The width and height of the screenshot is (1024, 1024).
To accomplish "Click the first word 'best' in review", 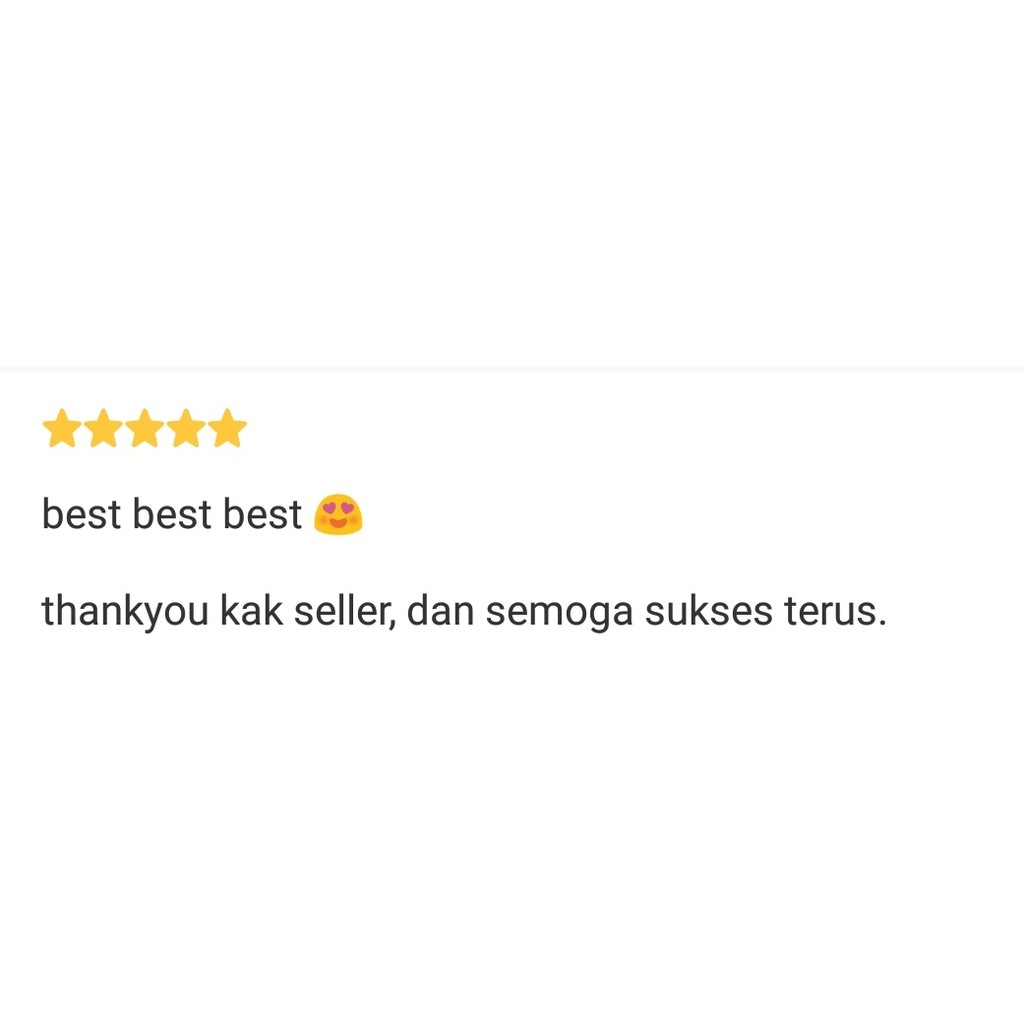I will point(82,514).
